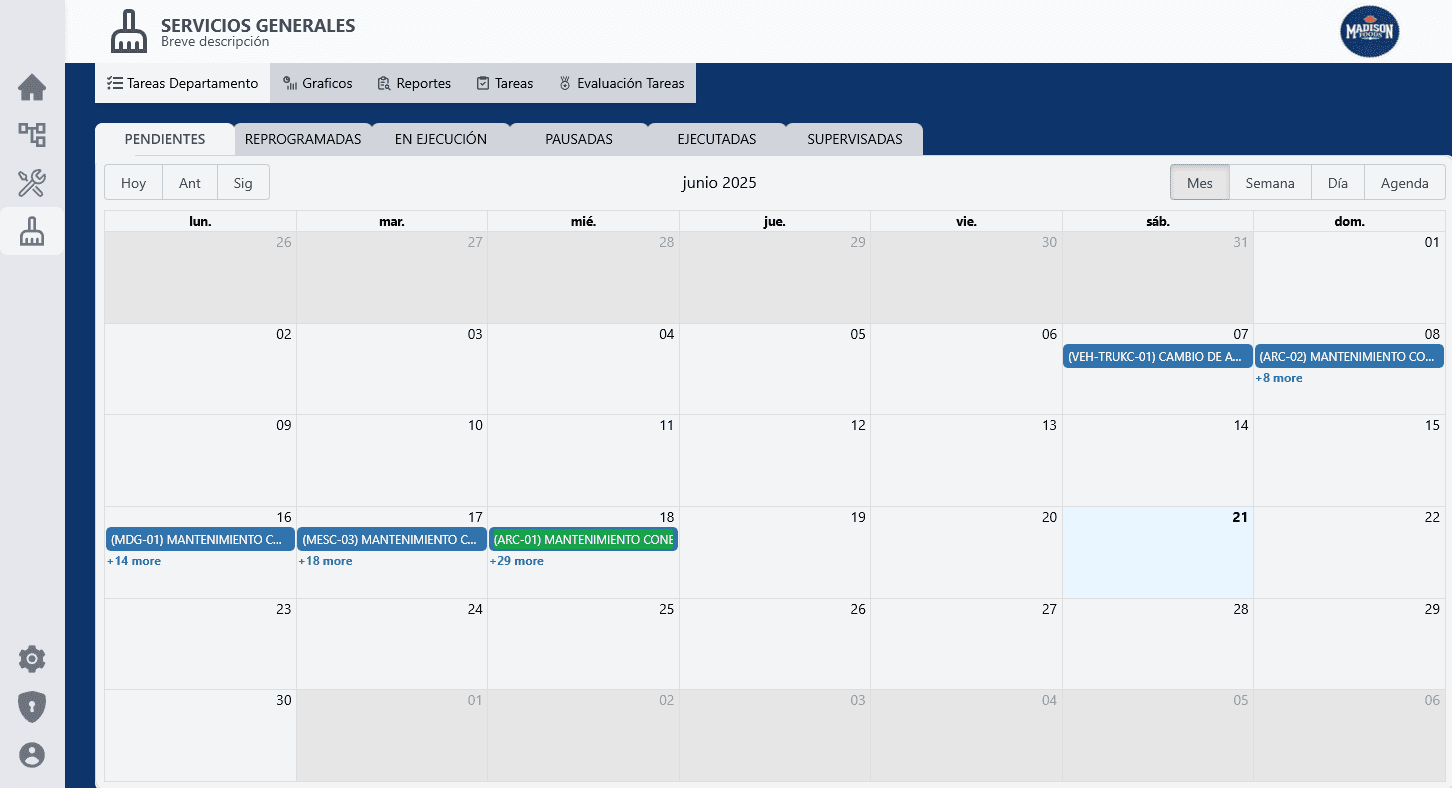This screenshot has width=1452, height=788.
Task: Click the wrench tools icon in the sidebar
Action: (x=32, y=183)
